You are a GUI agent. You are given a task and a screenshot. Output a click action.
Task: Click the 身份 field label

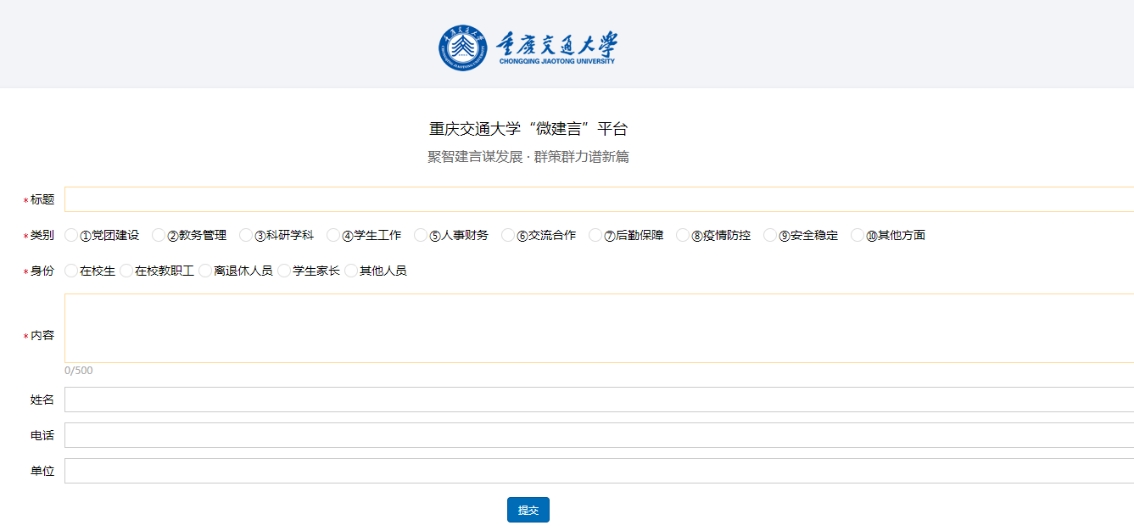click(x=42, y=271)
